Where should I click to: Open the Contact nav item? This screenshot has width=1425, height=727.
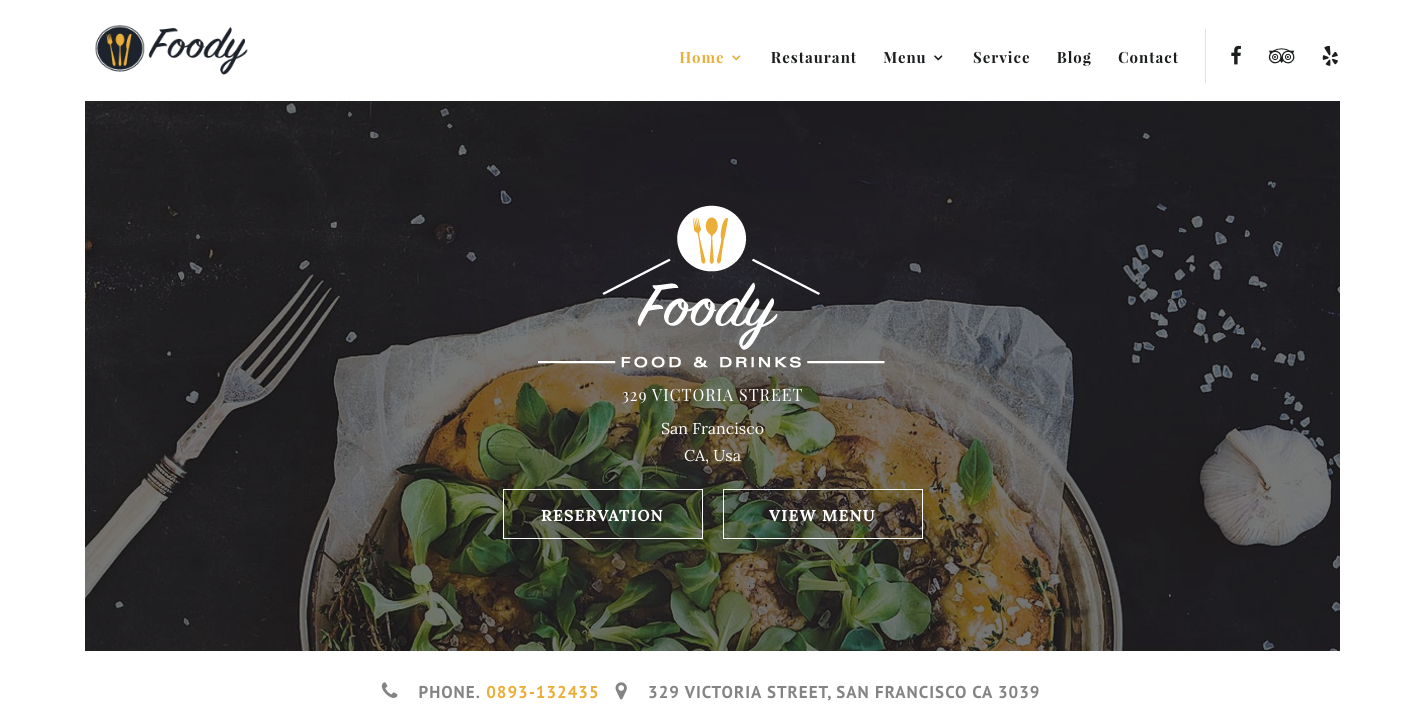point(1148,58)
